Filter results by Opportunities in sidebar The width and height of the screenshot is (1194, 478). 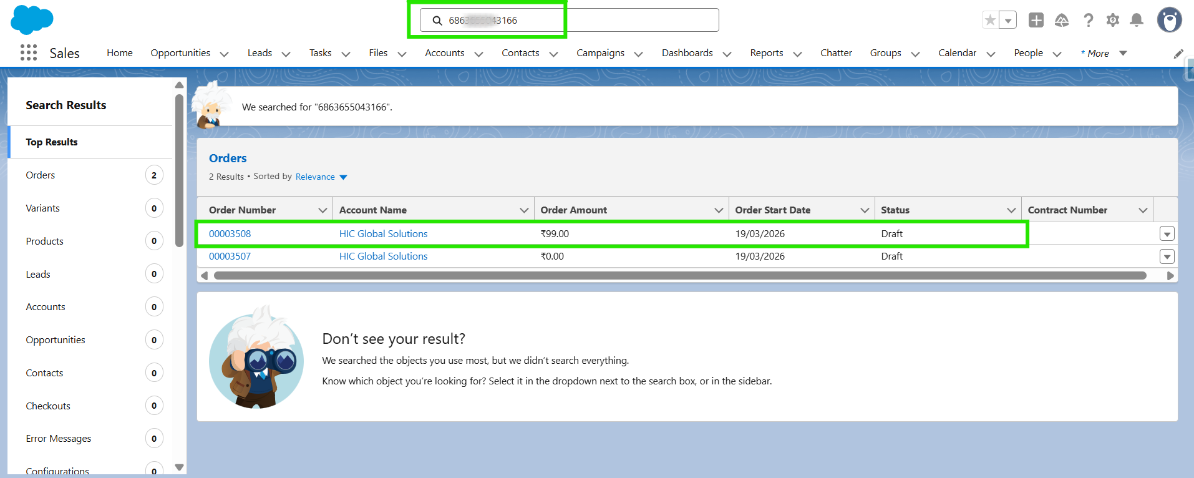point(91,339)
